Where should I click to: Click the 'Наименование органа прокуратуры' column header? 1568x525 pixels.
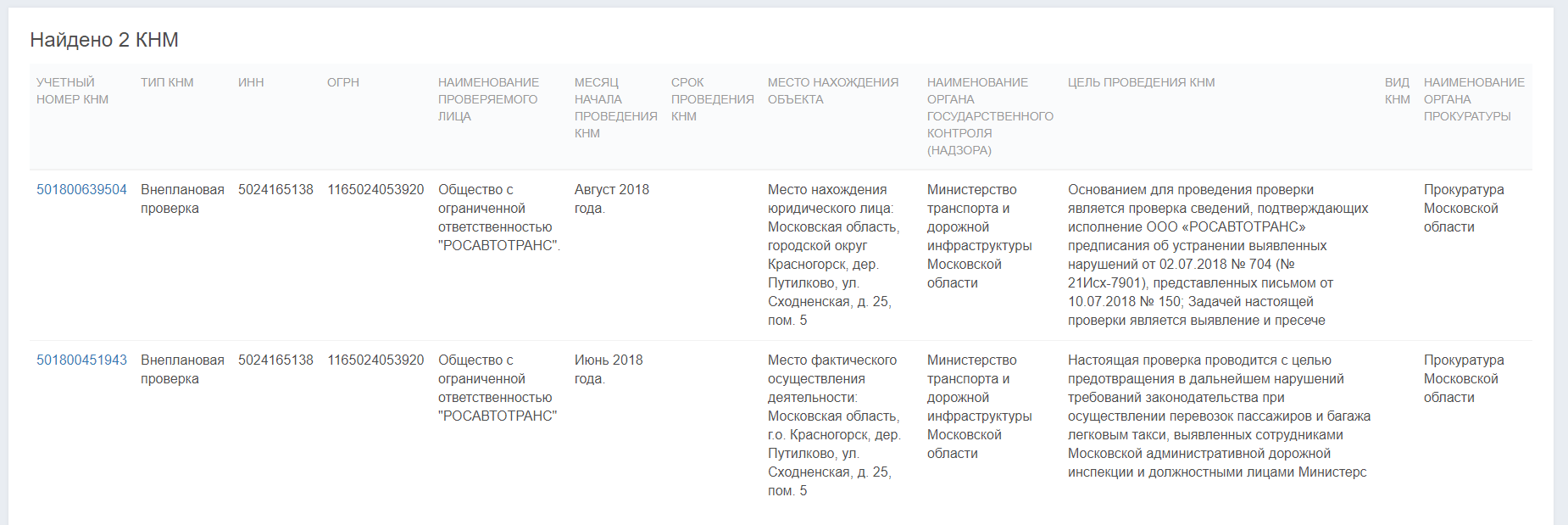[1474, 99]
